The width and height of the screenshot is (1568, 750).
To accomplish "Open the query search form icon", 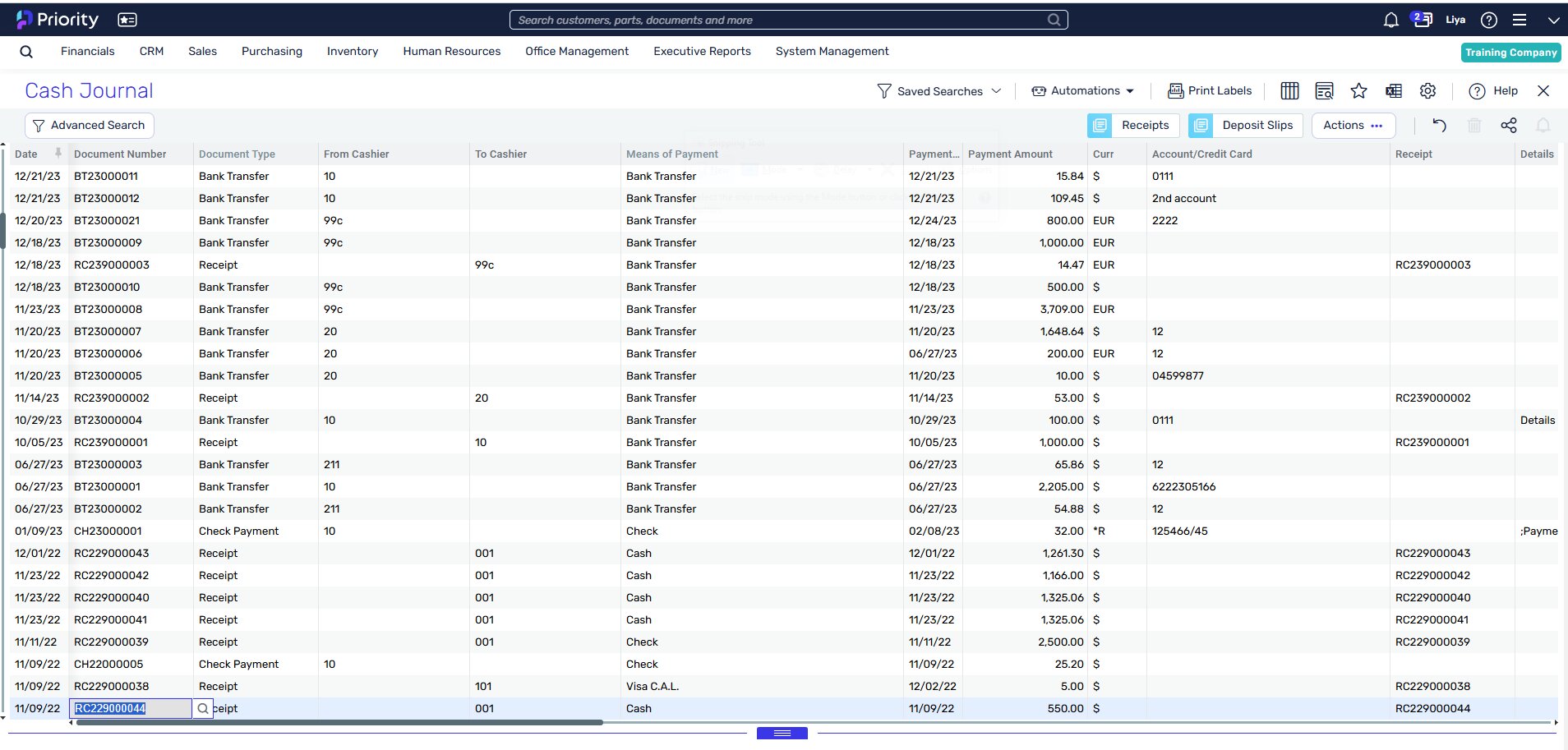I will 1324,91.
